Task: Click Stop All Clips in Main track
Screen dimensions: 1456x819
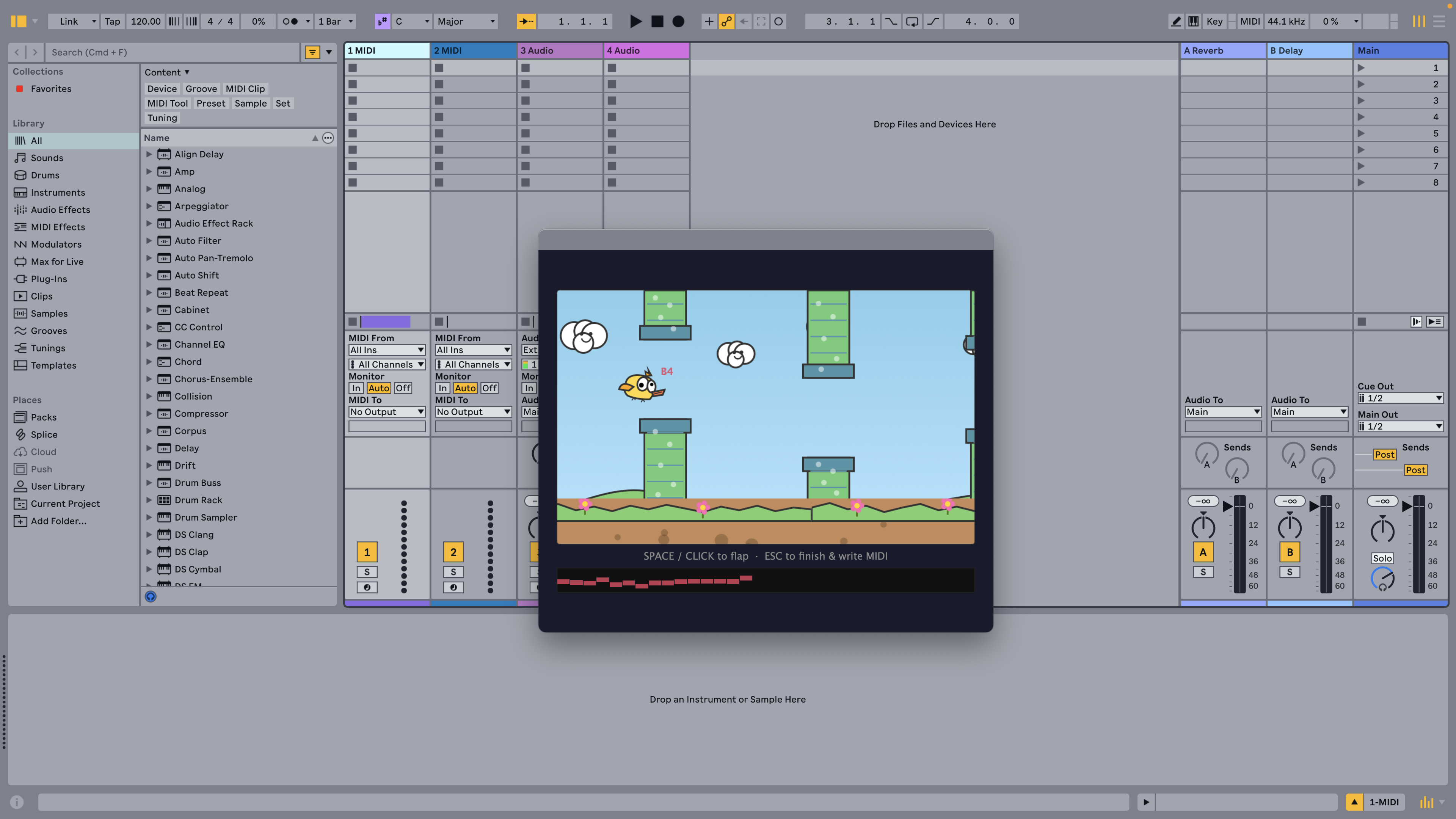Action: coord(1362,322)
